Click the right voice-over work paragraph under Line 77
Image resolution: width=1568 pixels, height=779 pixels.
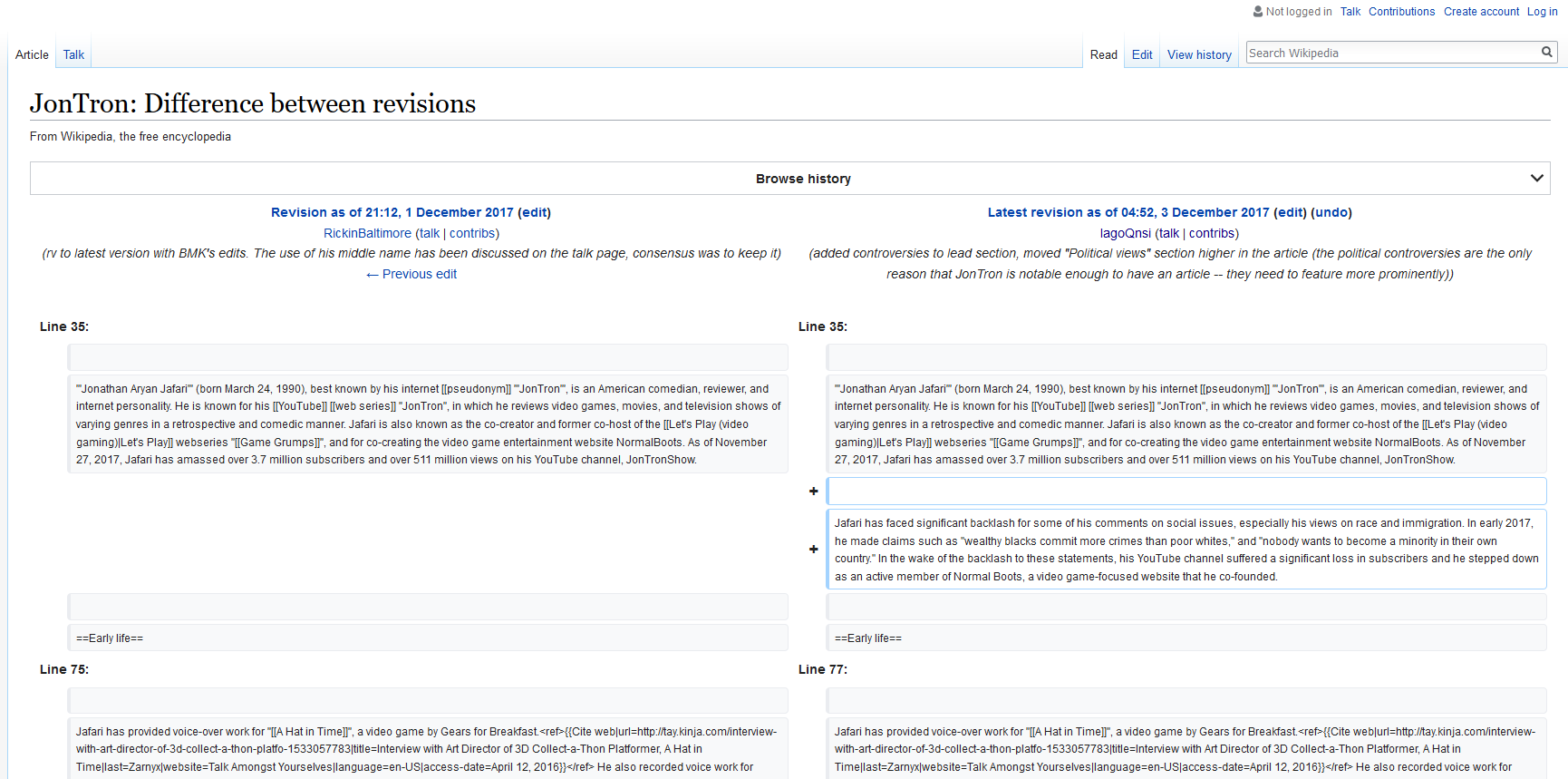(1186, 749)
